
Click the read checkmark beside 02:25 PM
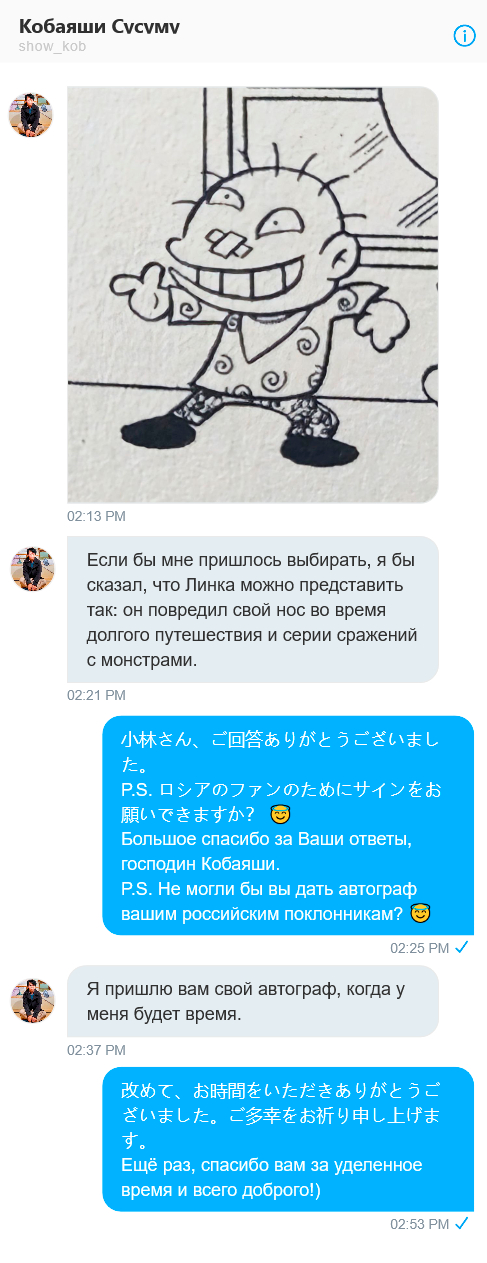tap(462, 946)
